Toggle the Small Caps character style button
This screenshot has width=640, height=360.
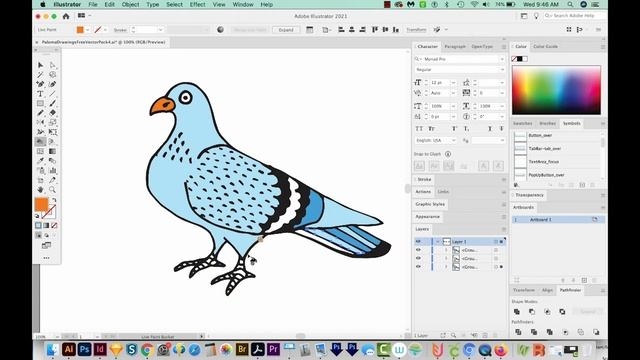tap(431, 129)
